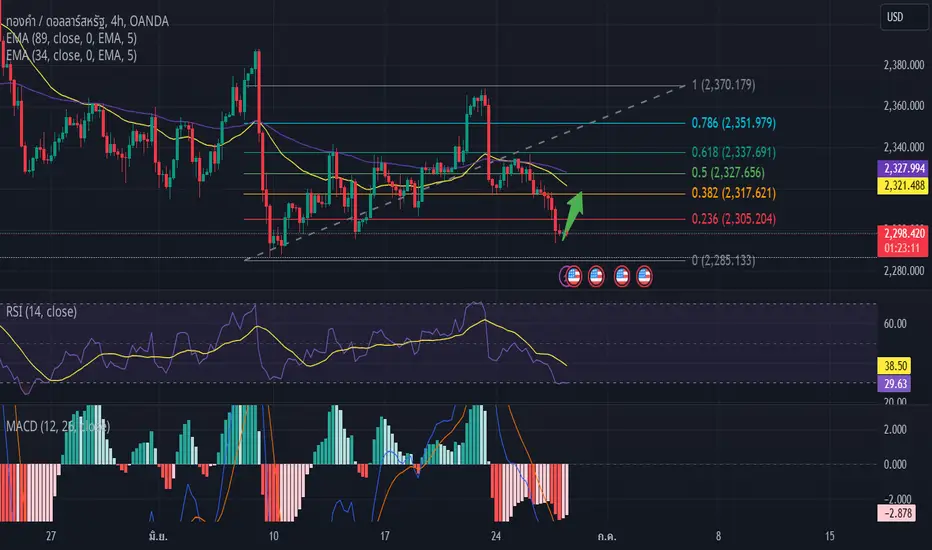The height and width of the screenshot is (550, 932).
Task: Click the yellow 38.50 RSI value tag
Action: pyautogui.click(x=895, y=366)
